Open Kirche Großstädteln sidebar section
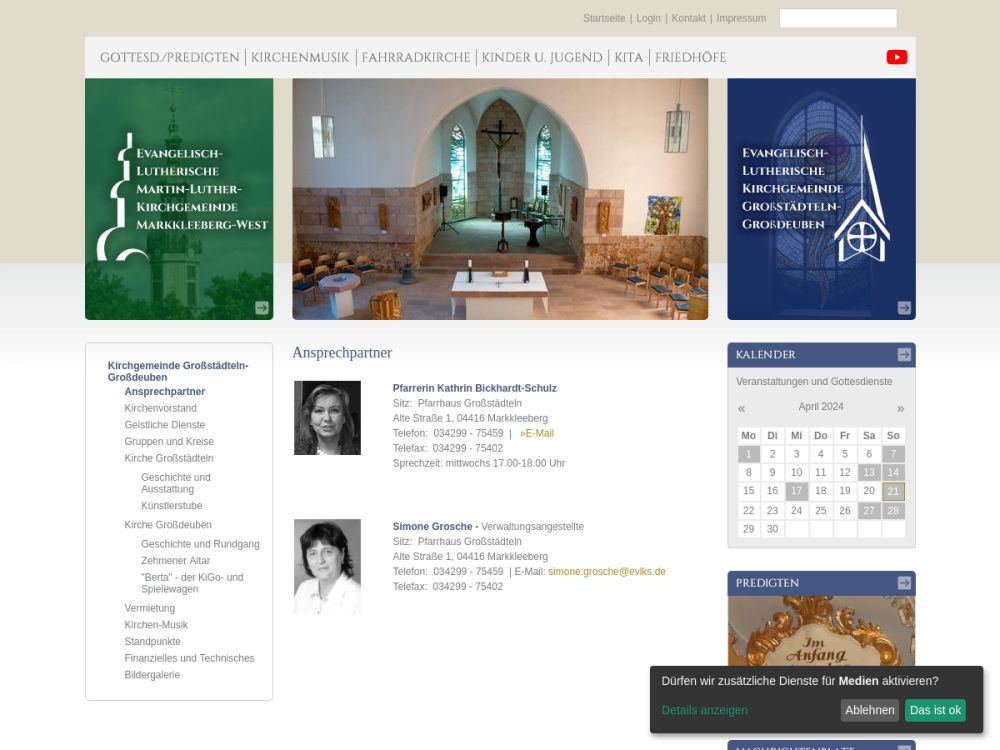This screenshot has width=1000, height=750. tap(168, 458)
